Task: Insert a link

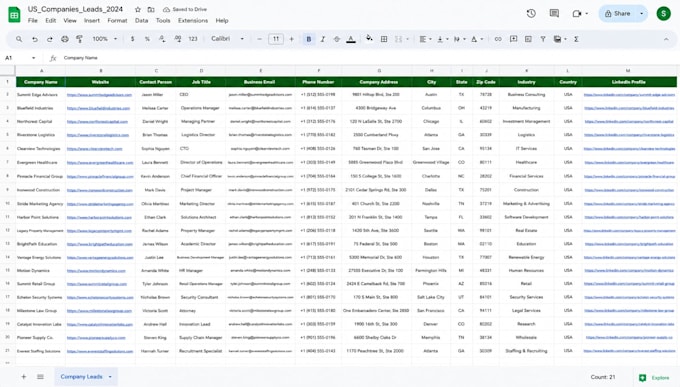Action: point(498,39)
